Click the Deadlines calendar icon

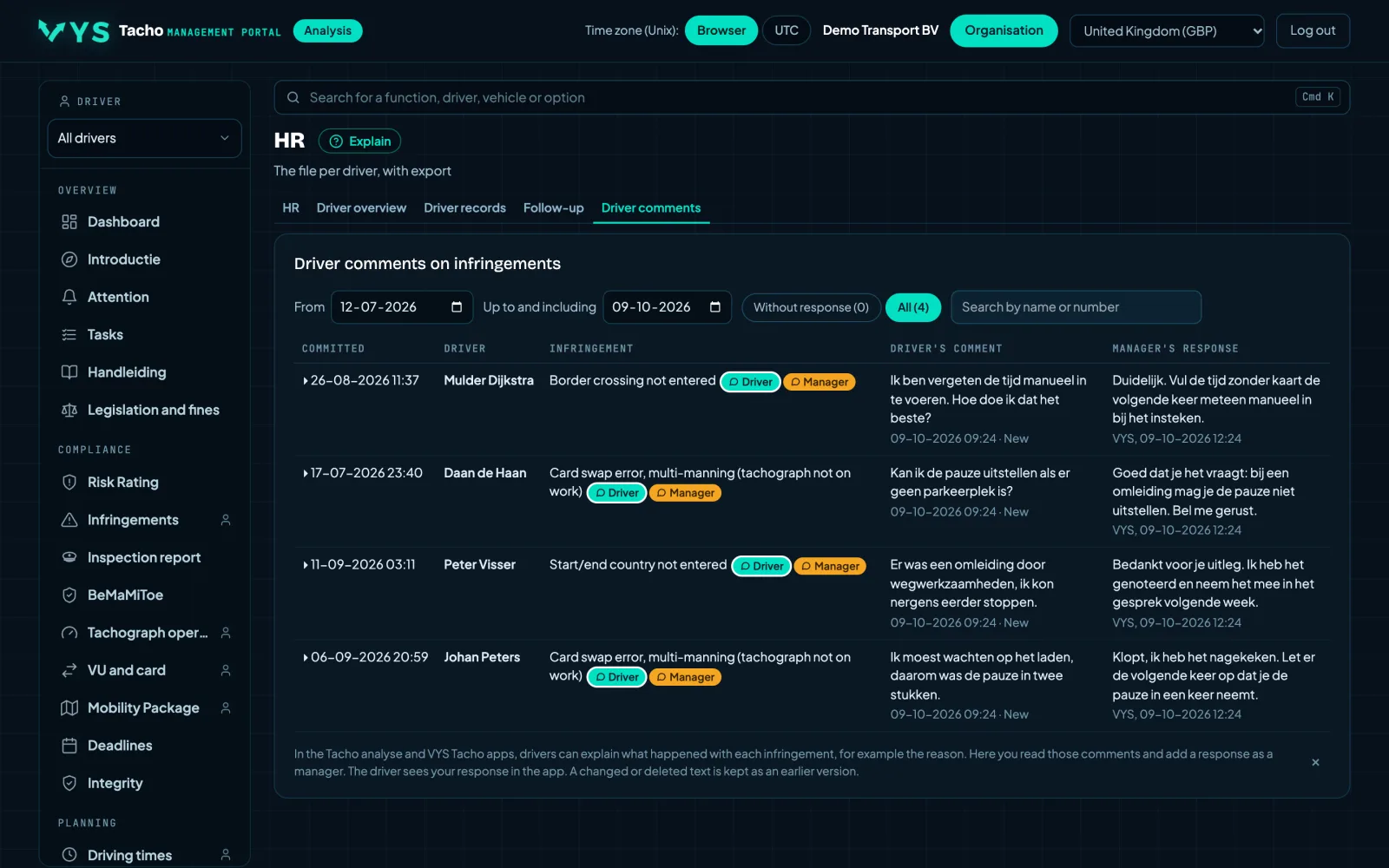click(69, 746)
